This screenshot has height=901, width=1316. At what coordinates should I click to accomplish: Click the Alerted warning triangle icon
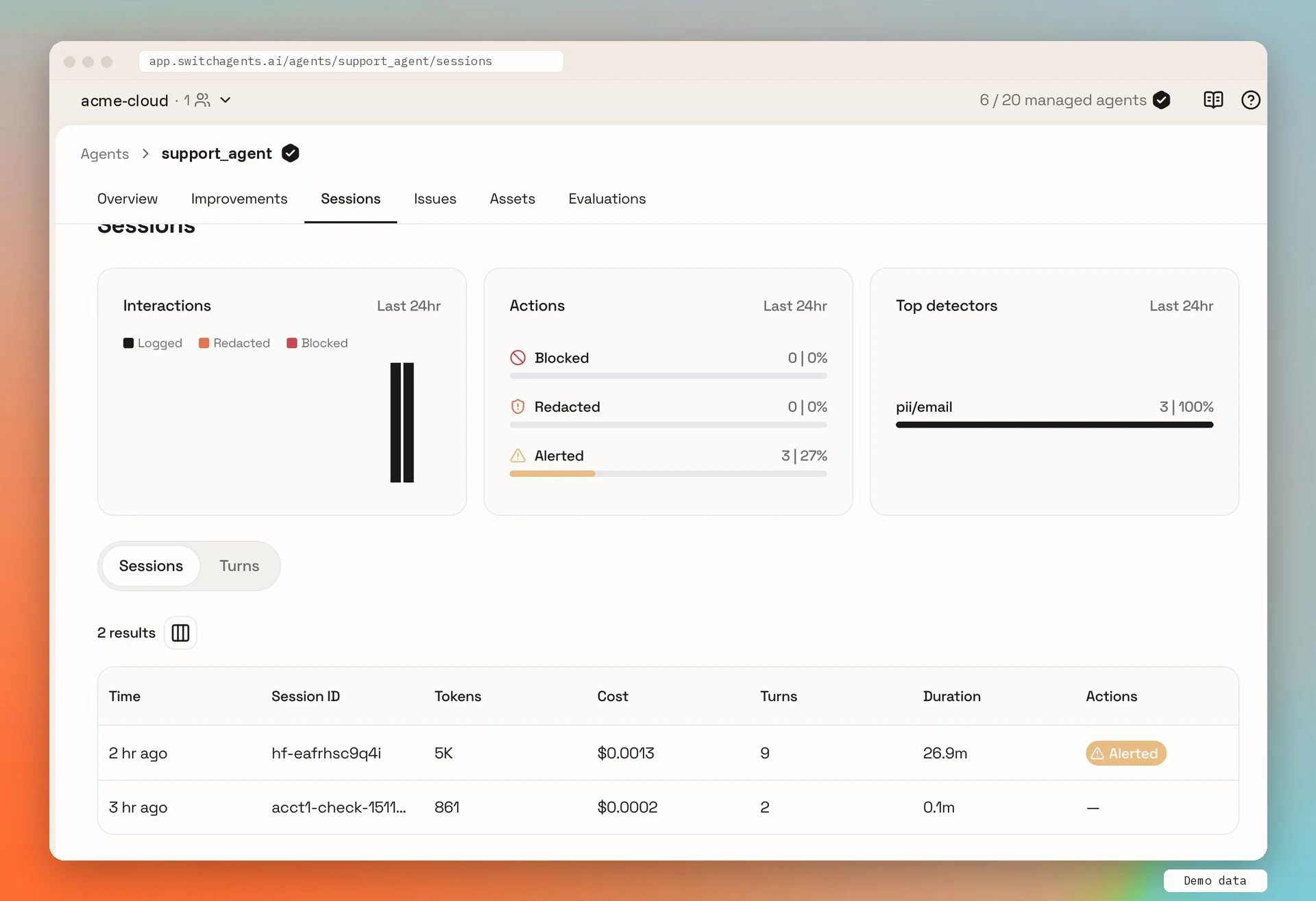pyautogui.click(x=518, y=456)
